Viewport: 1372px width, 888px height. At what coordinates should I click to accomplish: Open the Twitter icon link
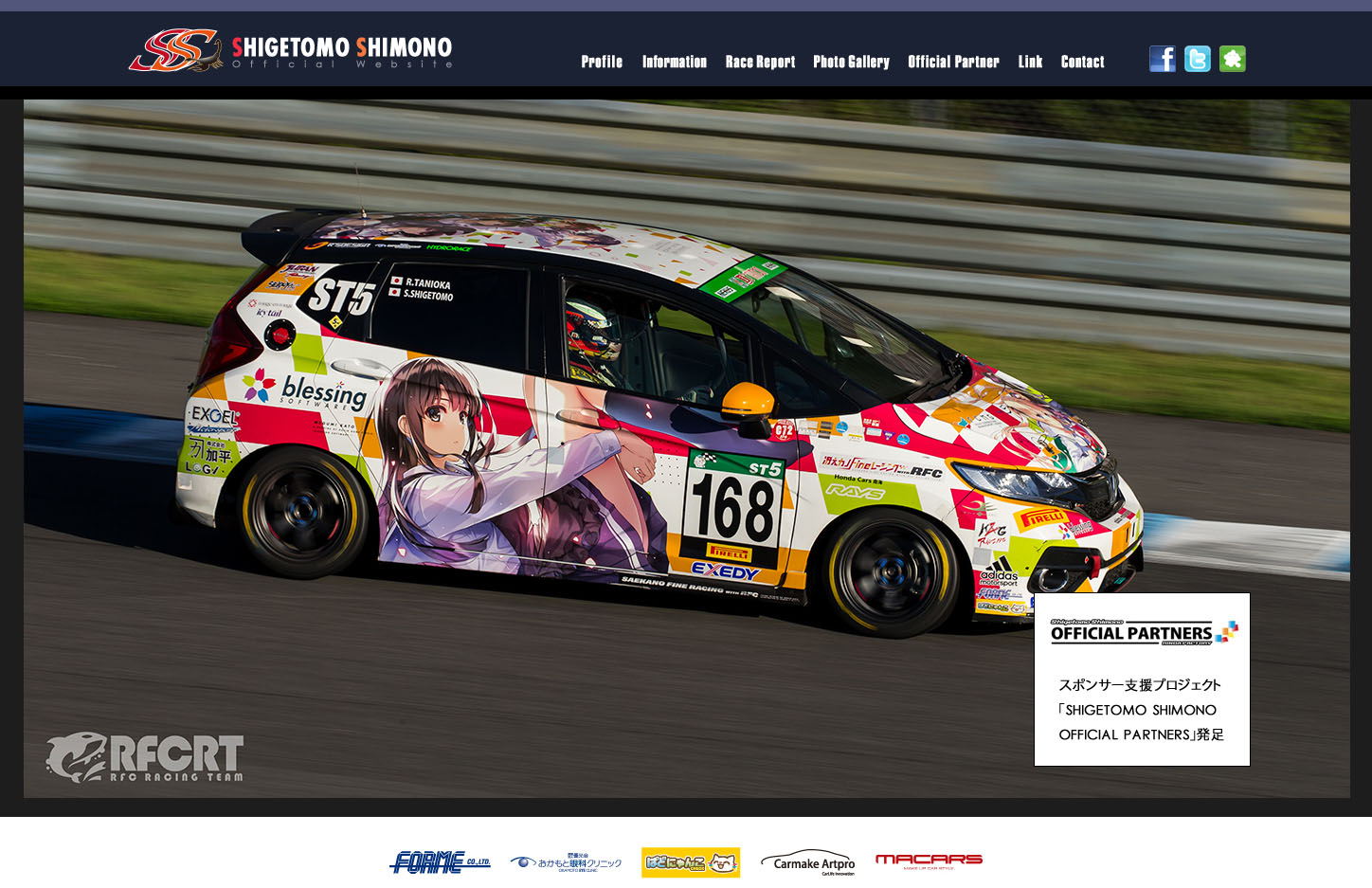point(1198,59)
